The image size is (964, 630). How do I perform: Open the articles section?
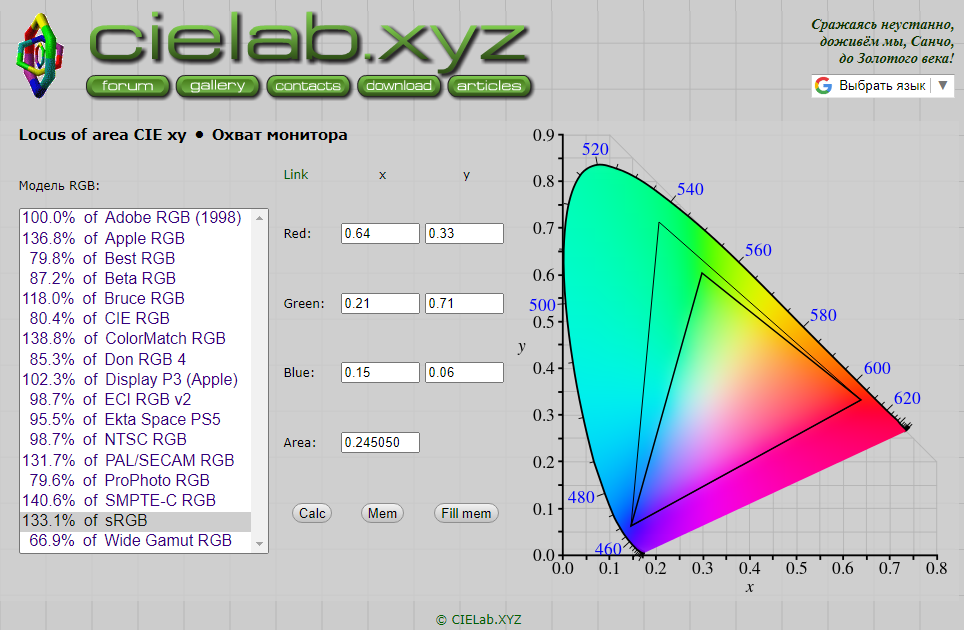(x=489, y=86)
